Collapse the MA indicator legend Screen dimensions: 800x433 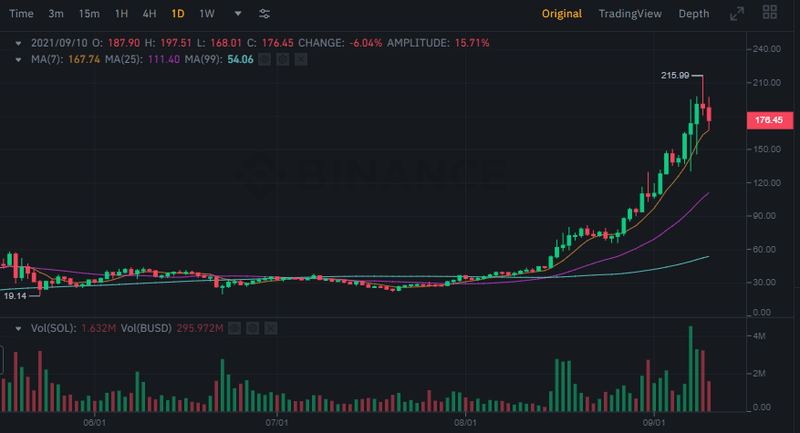tap(18, 60)
